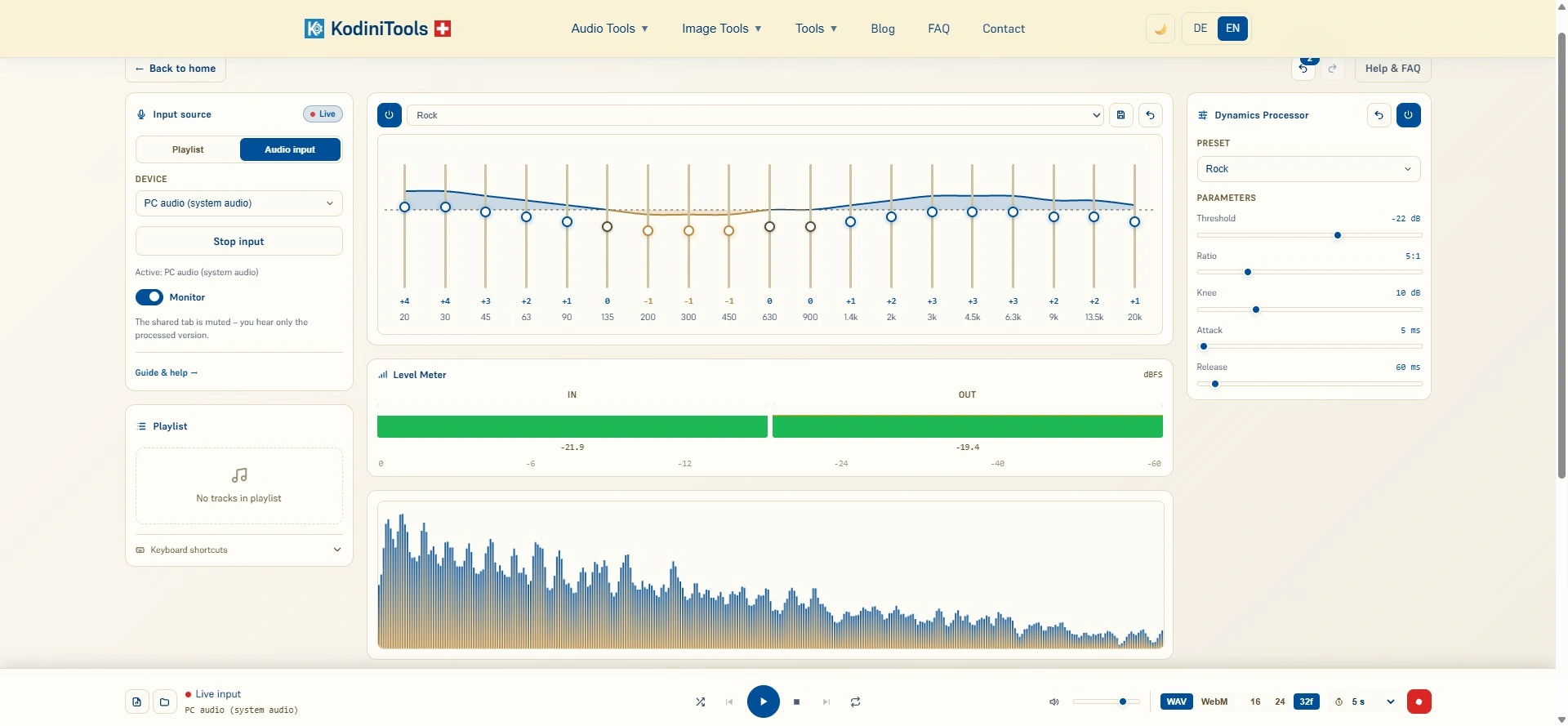Open the Image Tools menu
1568x726 pixels.
pyautogui.click(x=722, y=29)
